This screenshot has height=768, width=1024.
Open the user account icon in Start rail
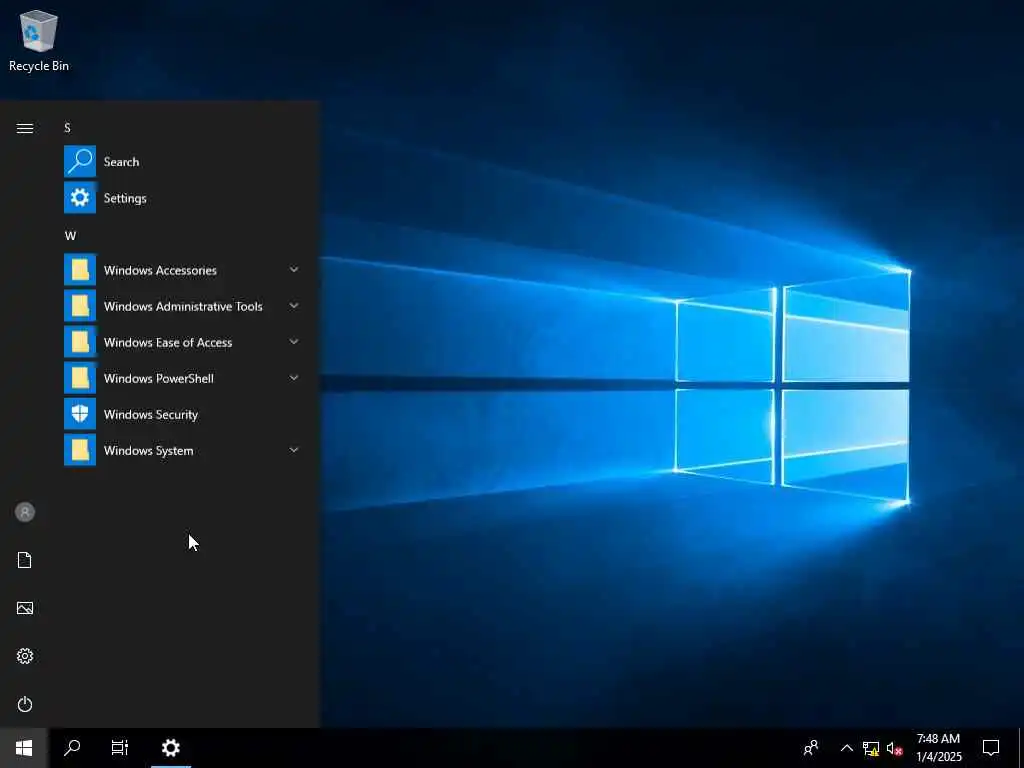click(x=25, y=512)
